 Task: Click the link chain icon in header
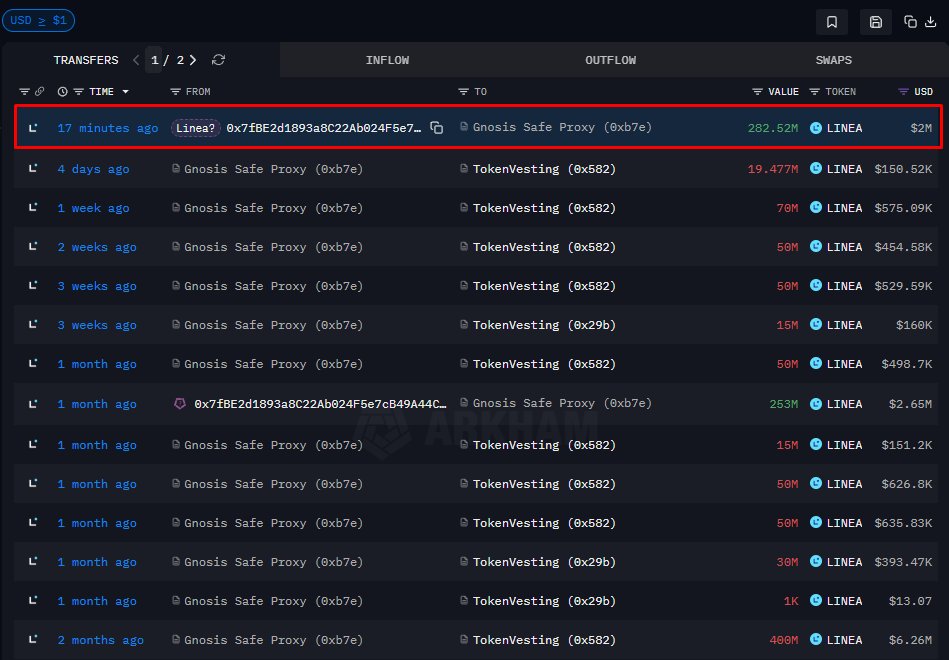point(39,91)
